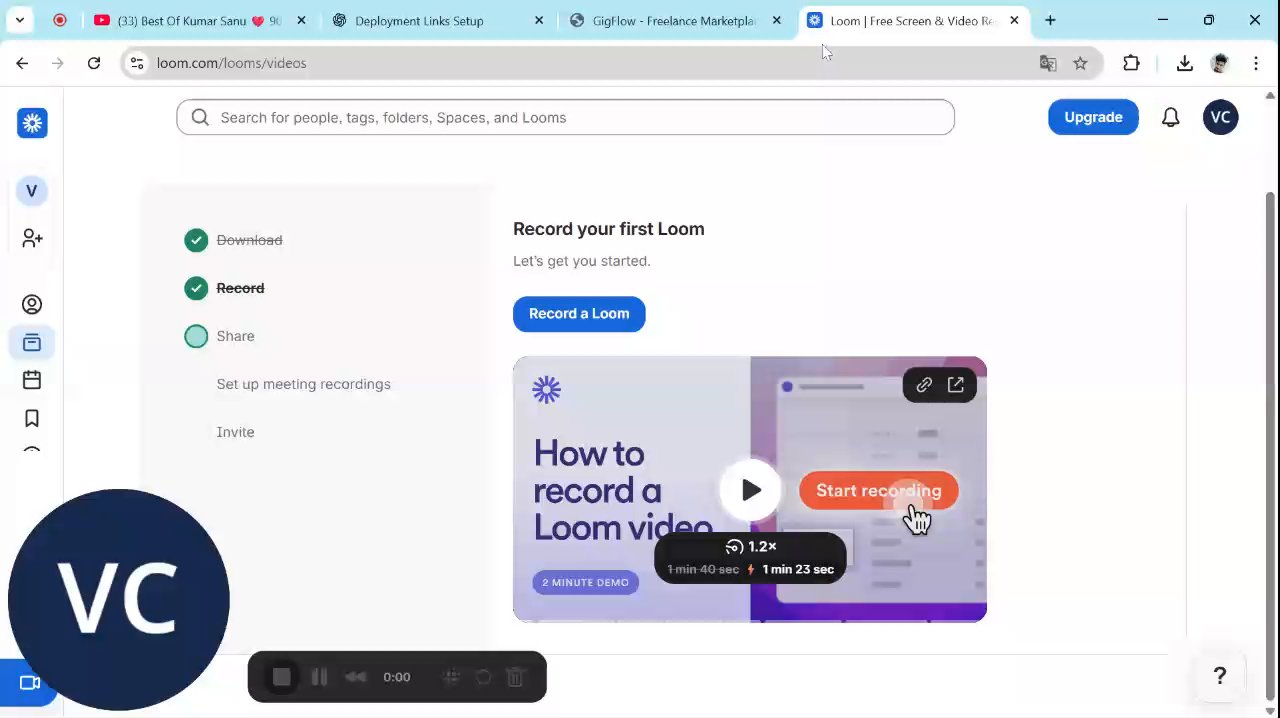Toggle the Download step checkmark

(196, 240)
